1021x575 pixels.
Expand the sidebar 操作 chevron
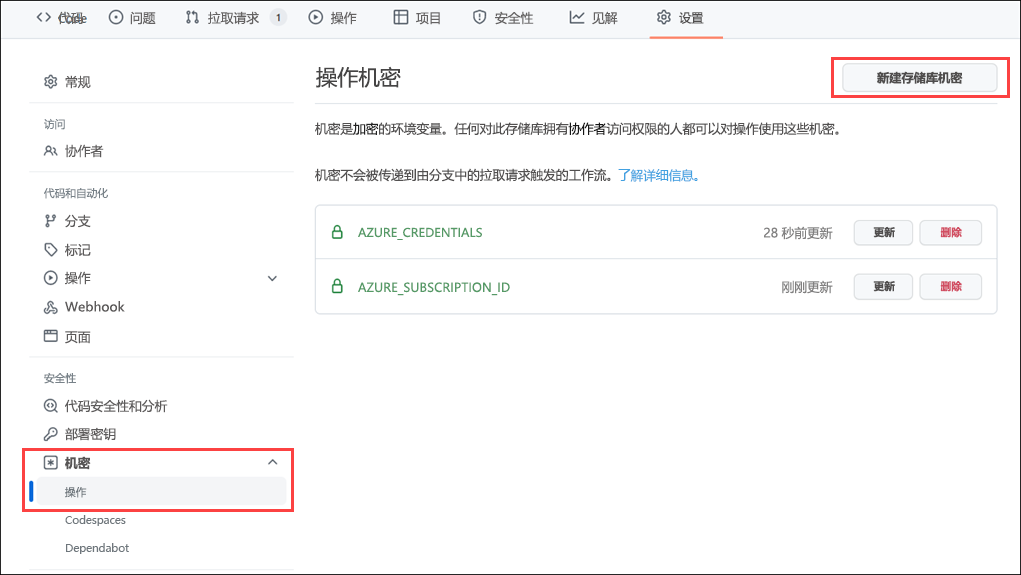[x=272, y=278]
